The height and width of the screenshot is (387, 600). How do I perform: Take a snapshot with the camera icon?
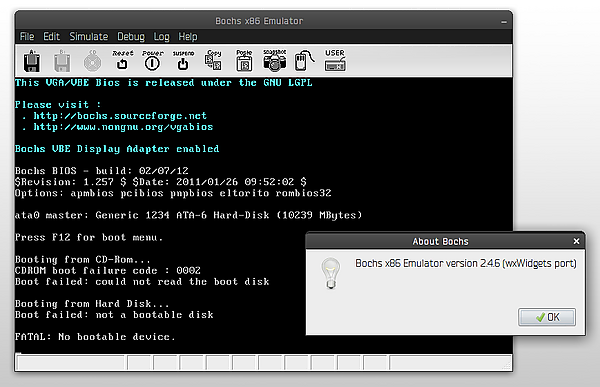274,60
